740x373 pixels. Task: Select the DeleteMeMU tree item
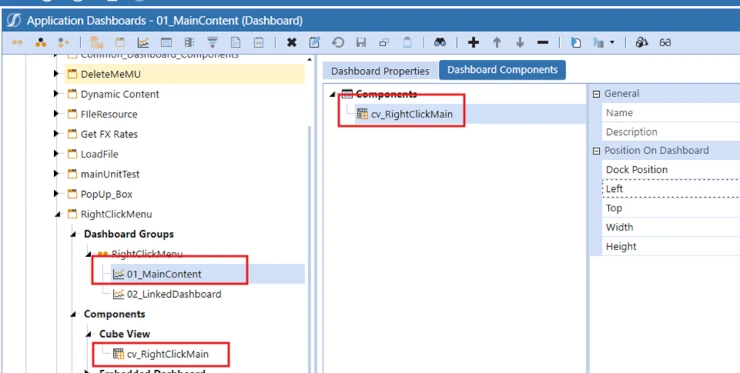click(x=110, y=74)
